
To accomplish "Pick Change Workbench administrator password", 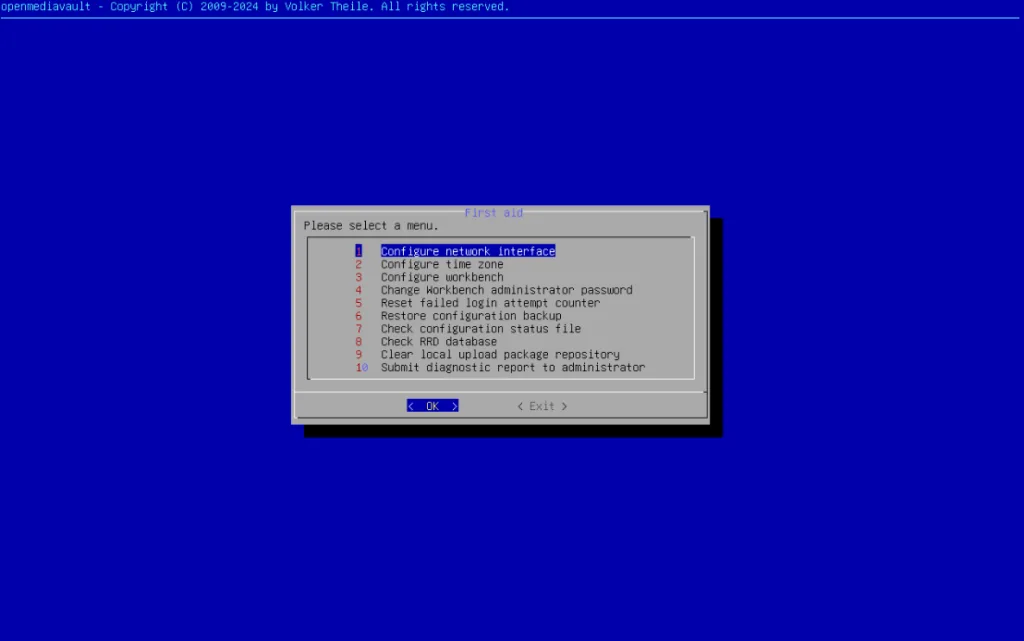I will (x=506, y=290).
